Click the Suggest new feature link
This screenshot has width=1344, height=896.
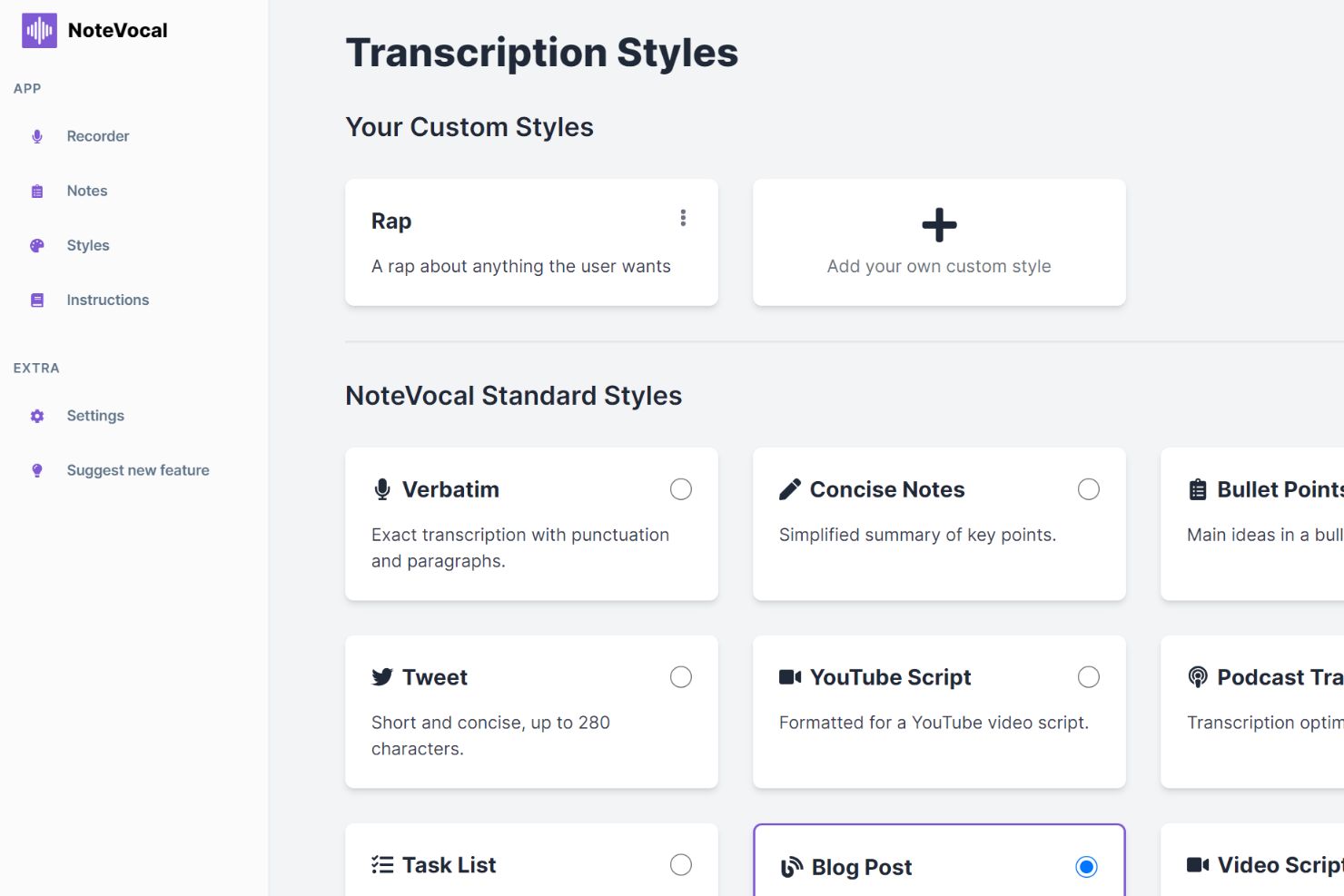(x=138, y=470)
